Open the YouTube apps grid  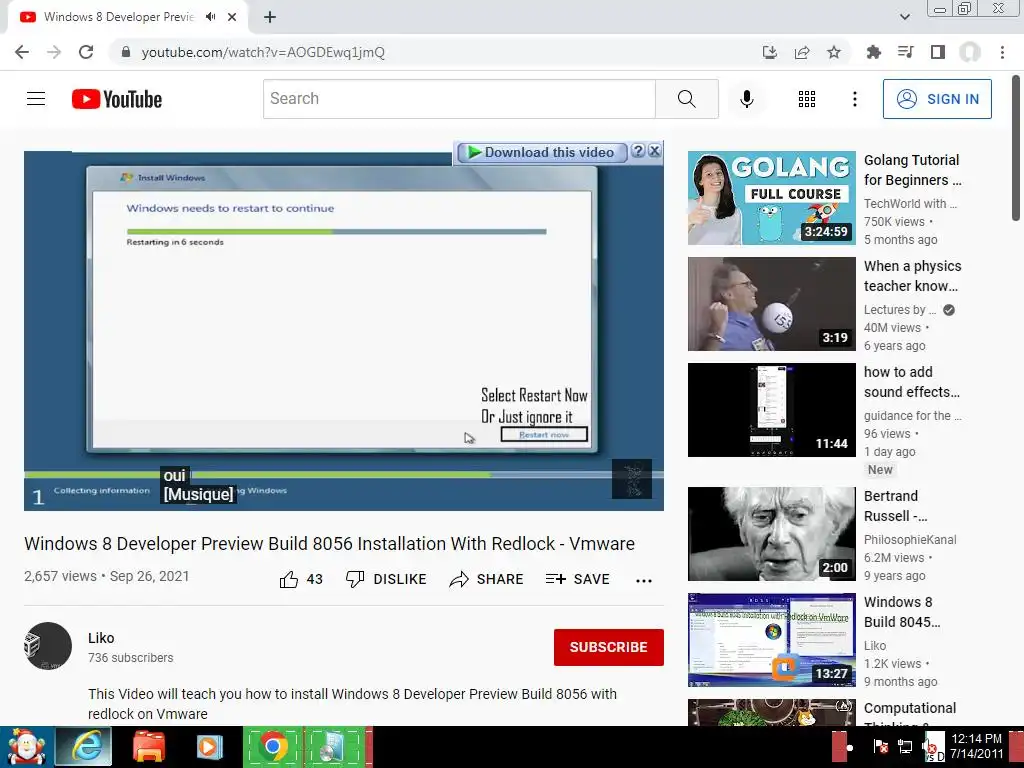click(807, 99)
